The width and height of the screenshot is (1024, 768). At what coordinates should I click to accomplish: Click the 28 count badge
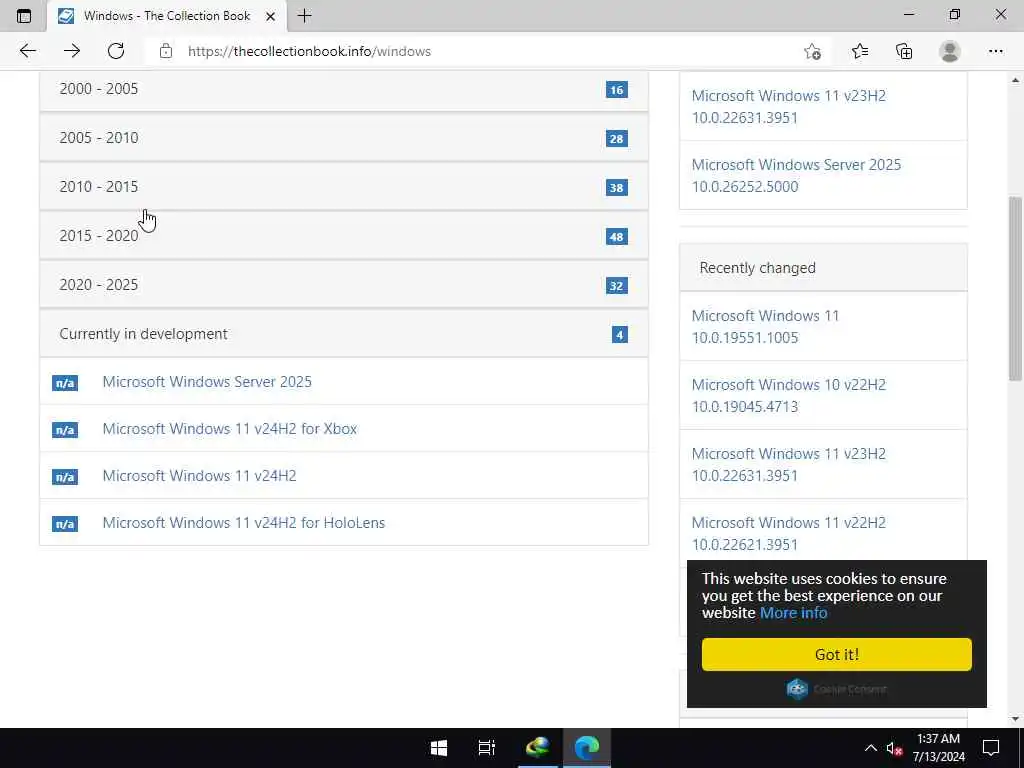click(616, 138)
